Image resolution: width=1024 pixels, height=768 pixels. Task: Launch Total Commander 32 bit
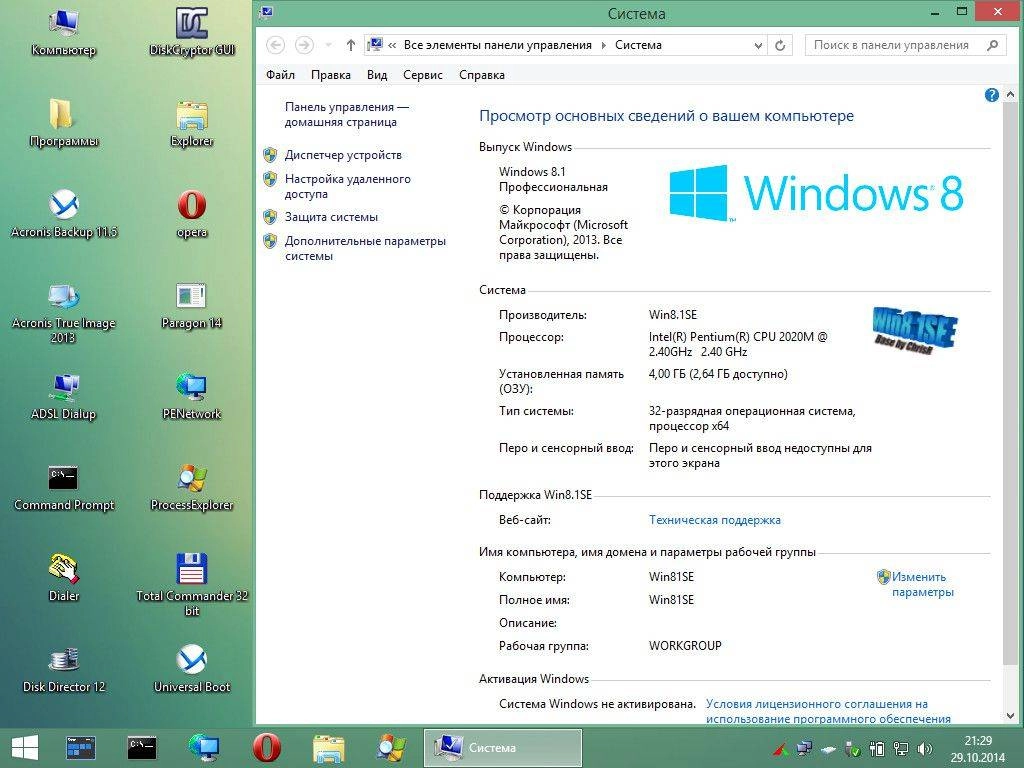coord(191,584)
